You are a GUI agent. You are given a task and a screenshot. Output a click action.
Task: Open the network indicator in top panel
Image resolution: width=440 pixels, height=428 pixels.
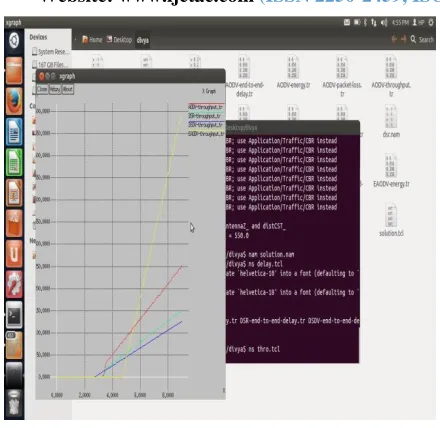[374, 23]
